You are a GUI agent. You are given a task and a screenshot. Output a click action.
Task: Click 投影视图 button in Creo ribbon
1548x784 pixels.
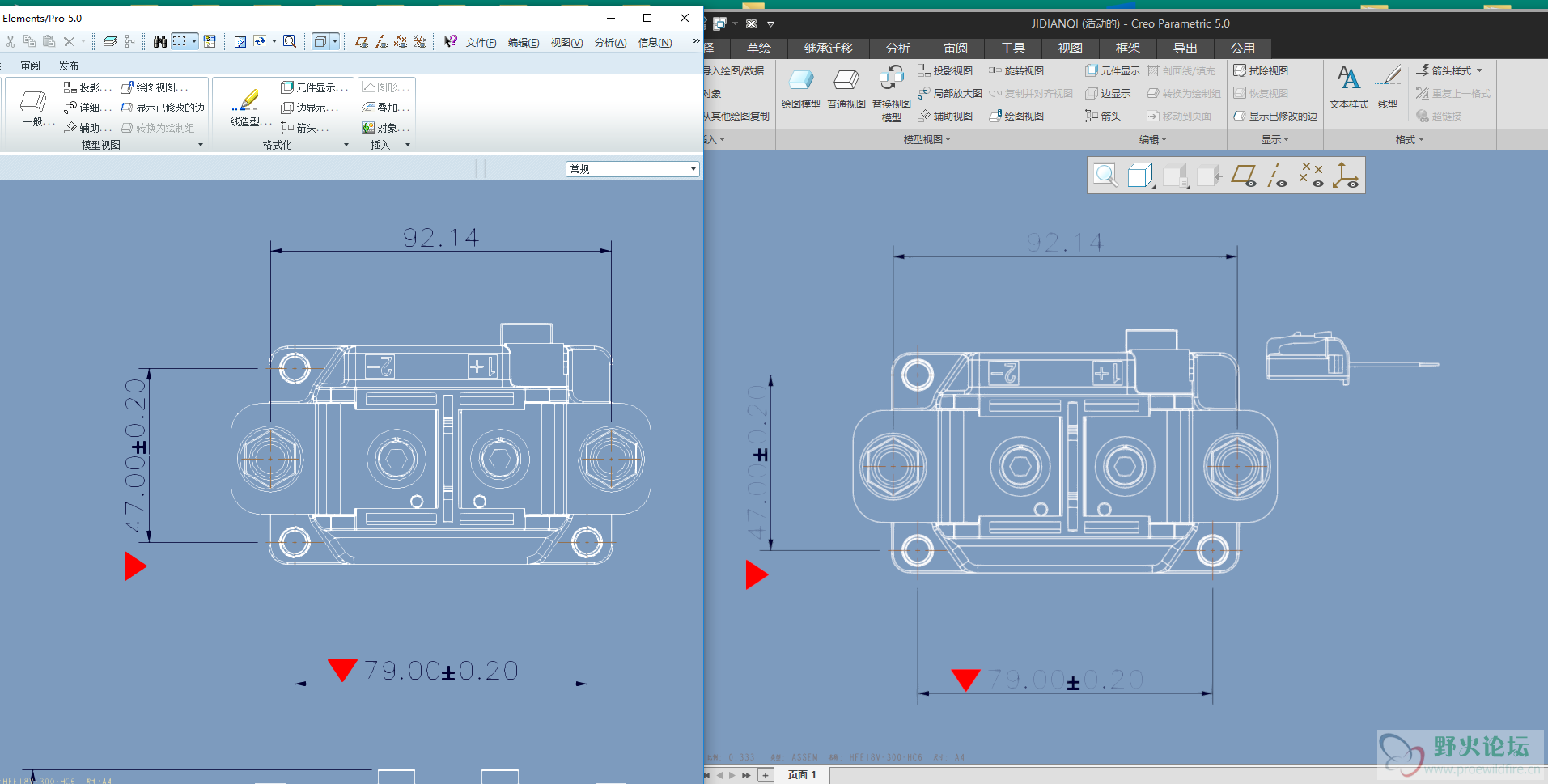click(945, 70)
